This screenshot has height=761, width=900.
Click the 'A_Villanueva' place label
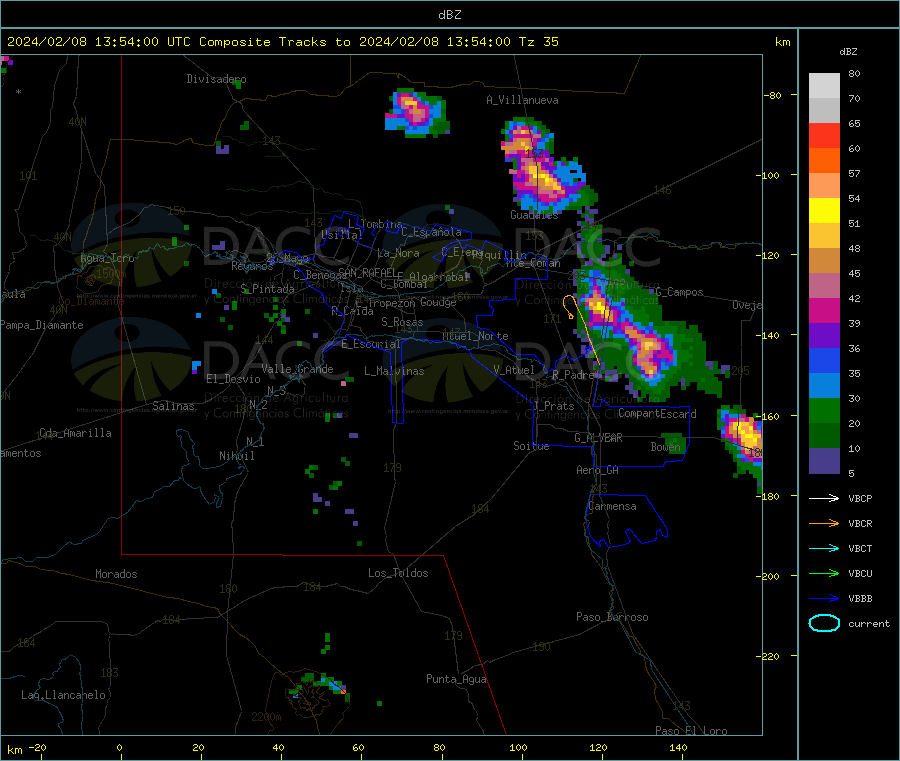[522, 100]
